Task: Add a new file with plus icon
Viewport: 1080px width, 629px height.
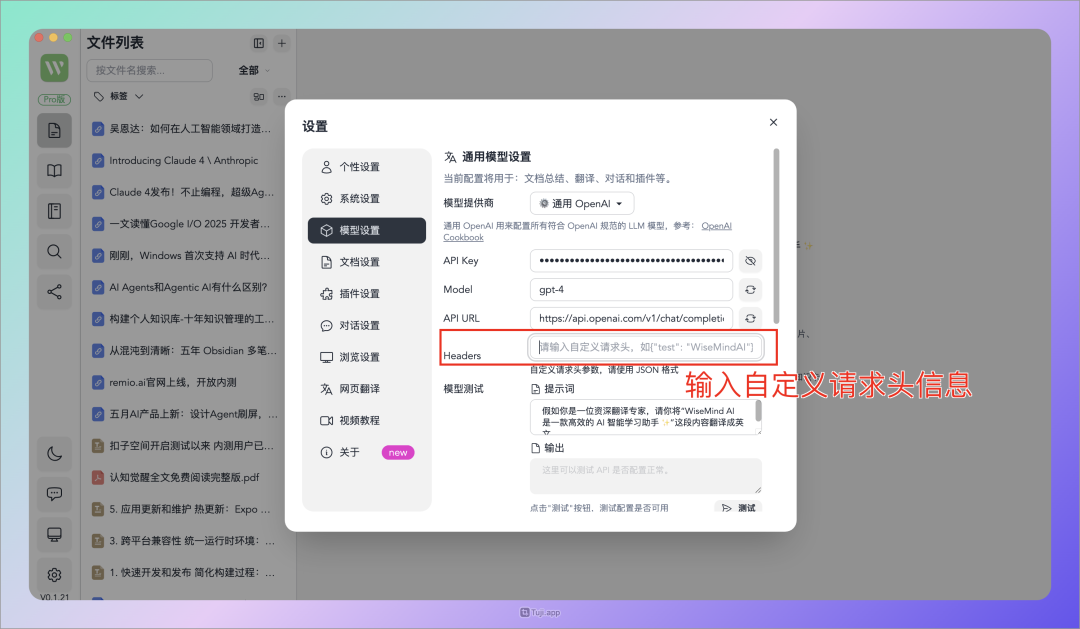Action: tap(282, 43)
